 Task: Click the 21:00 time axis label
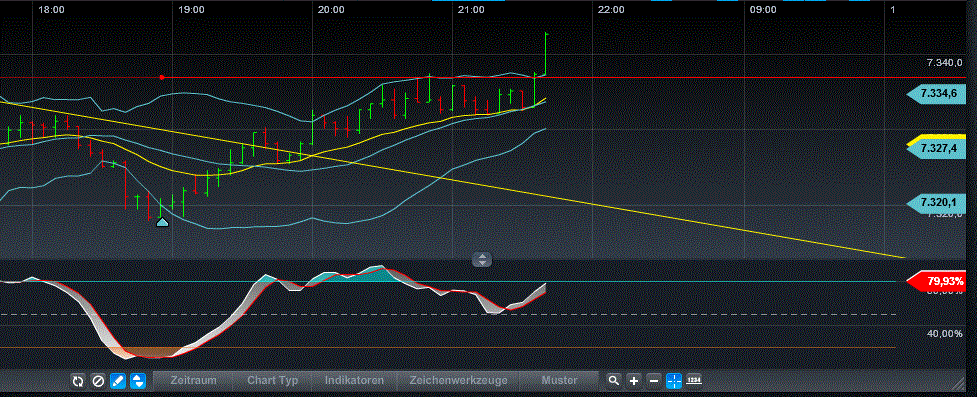click(471, 10)
